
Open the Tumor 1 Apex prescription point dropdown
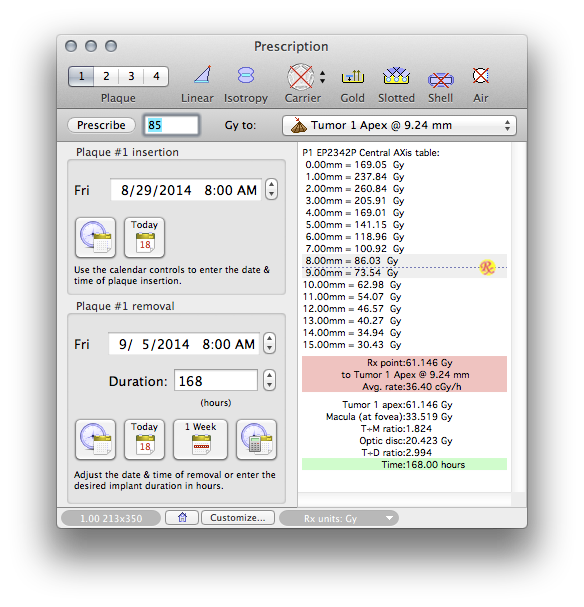pos(399,125)
